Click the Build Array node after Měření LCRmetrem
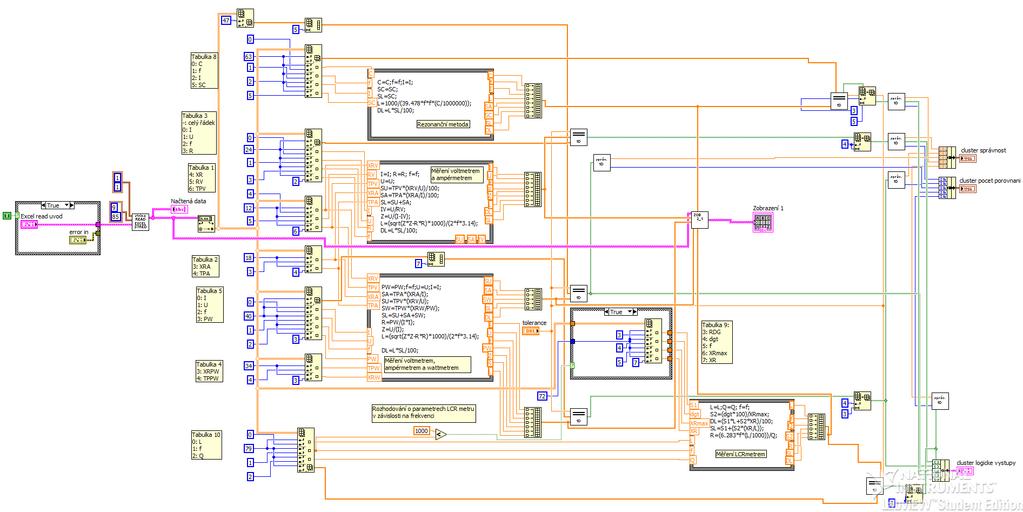The width and height of the screenshot is (1023, 512). (x=816, y=428)
